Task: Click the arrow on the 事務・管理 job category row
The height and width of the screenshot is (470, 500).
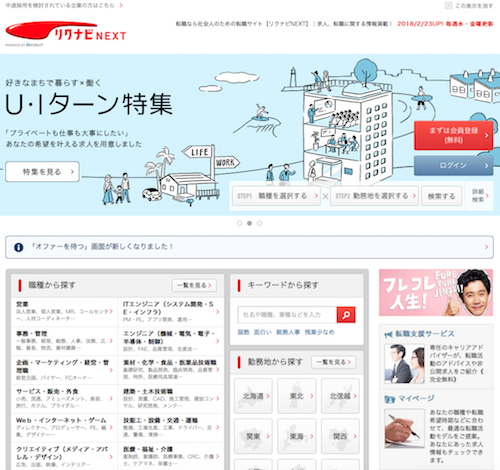Action: (x=111, y=341)
